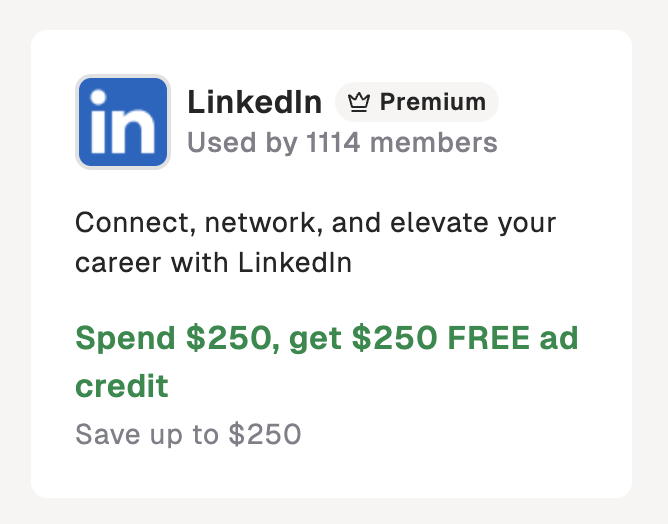Click the green word 'credit'

[x=122, y=386]
